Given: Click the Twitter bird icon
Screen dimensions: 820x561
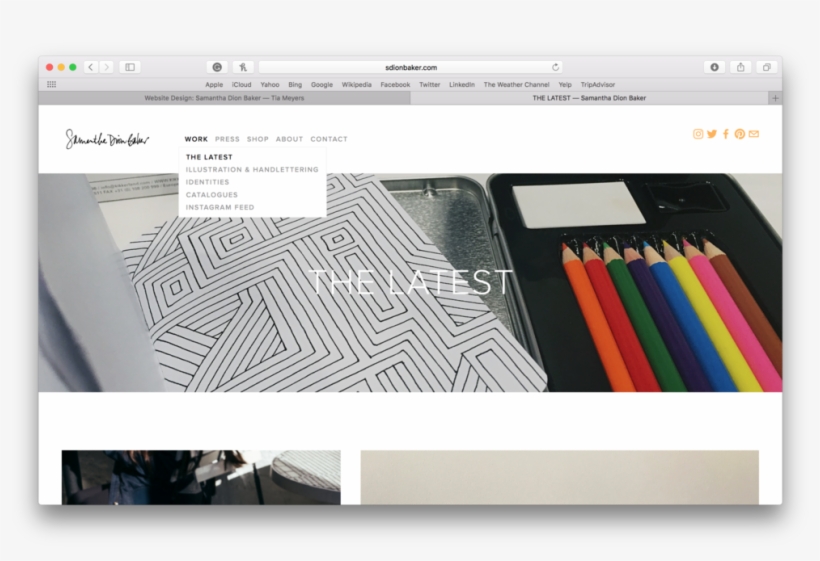Looking at the screenshot, I should click(712, 134).
